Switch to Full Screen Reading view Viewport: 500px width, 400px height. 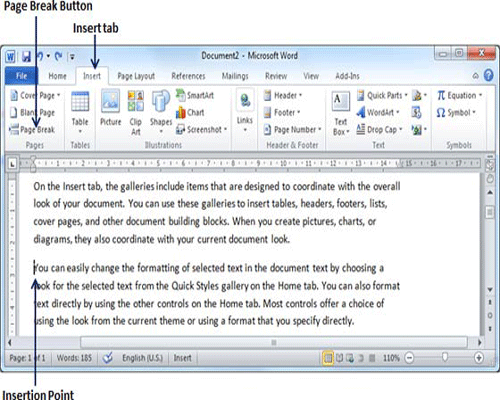(x=339, y=358)
